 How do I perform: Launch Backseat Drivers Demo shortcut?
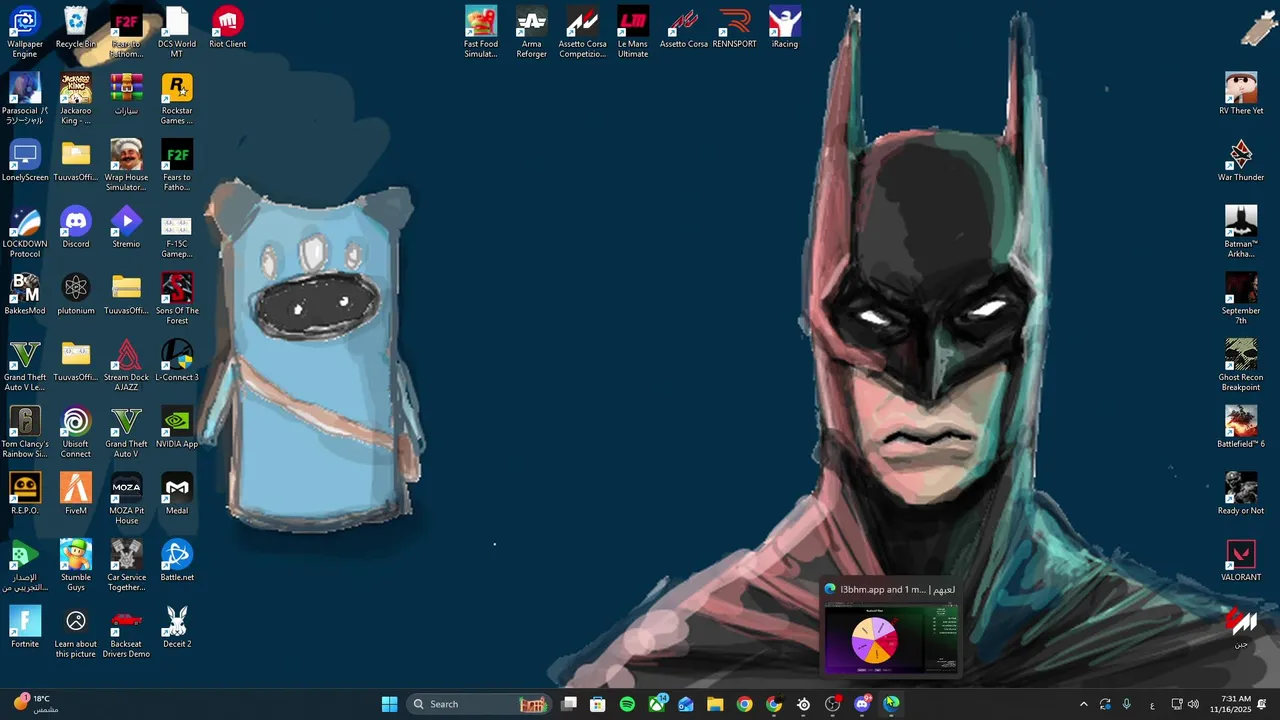(x=126, y=633)
